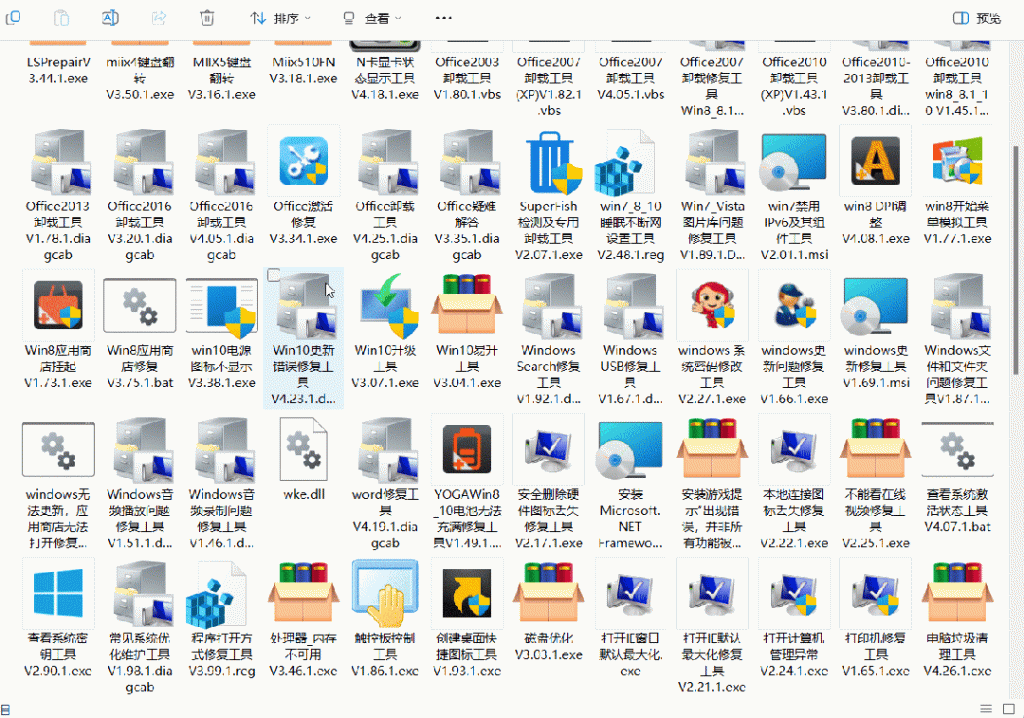This screenshot has height=718, width=1024.
Task: Click the rename icon in the toolbar
Action: pos(110,18)
